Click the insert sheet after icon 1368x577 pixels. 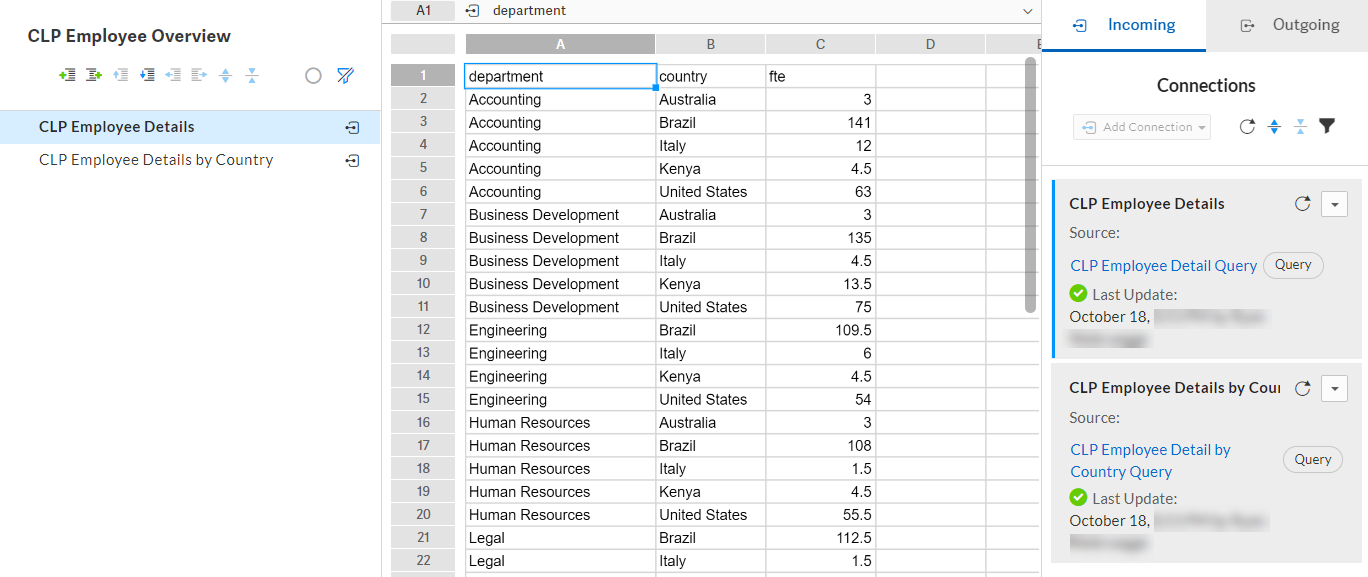pos(94,75)
